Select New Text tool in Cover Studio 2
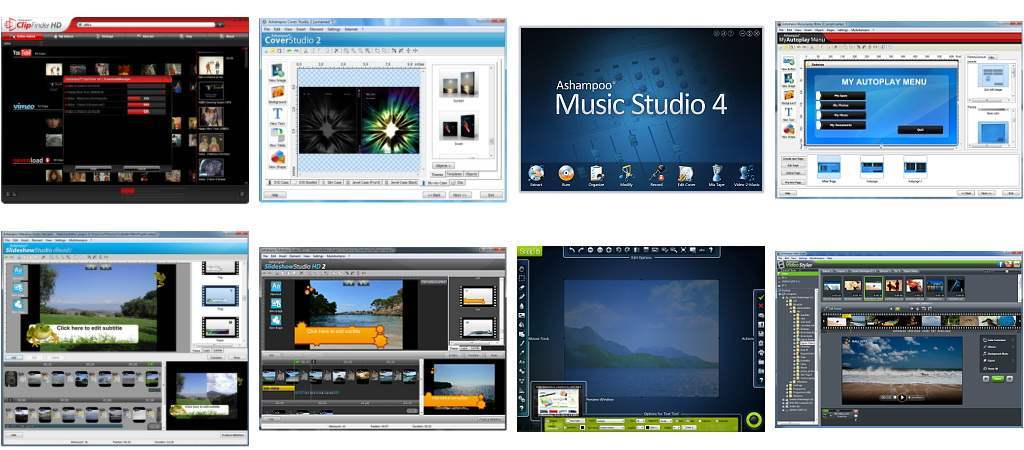This screenshot has width=1024, height=450. pos(278,117)
